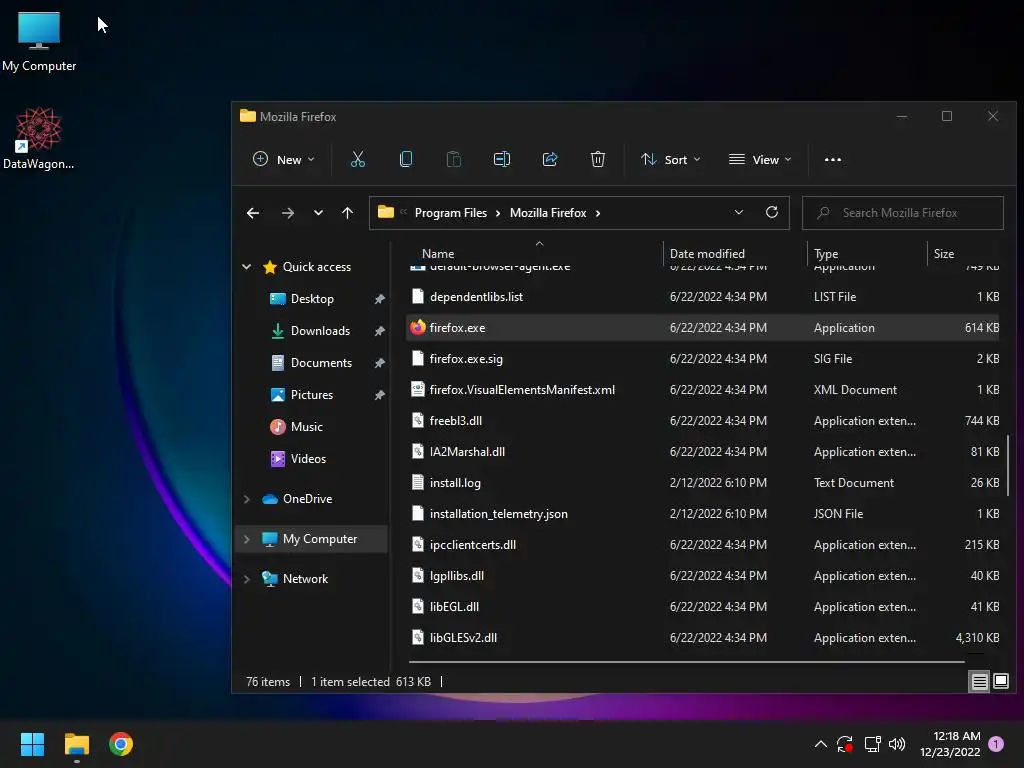Image resolution: width=1024 pixels, height=768 pixels.
Task: Click the vertical scrollbar of file list
Action: click(1008, 466)
